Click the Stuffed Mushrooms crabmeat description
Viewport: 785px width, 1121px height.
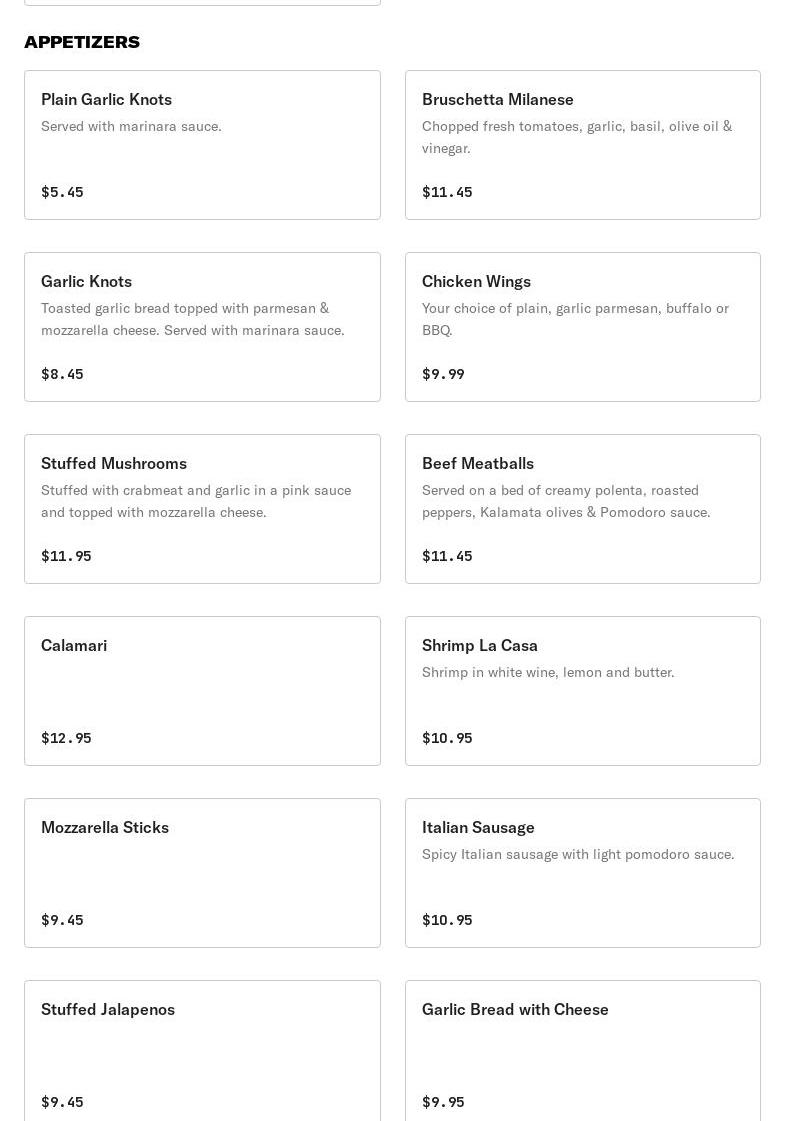coord(196,501)
